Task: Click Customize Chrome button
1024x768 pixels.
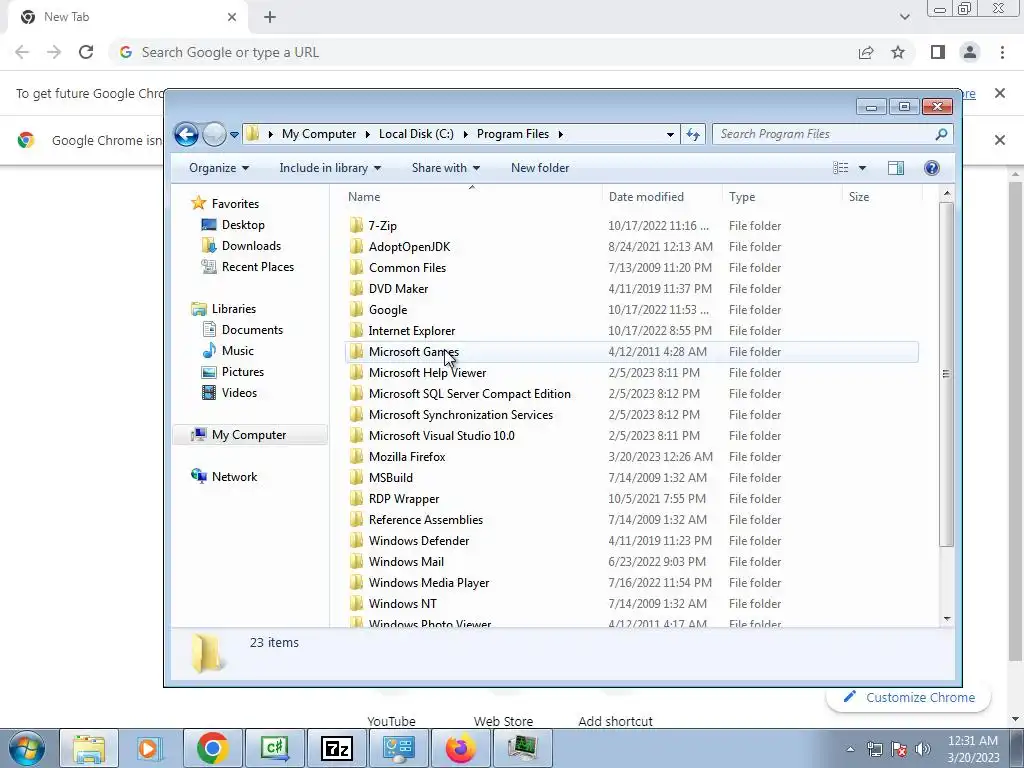Action: tap(909, 697)
